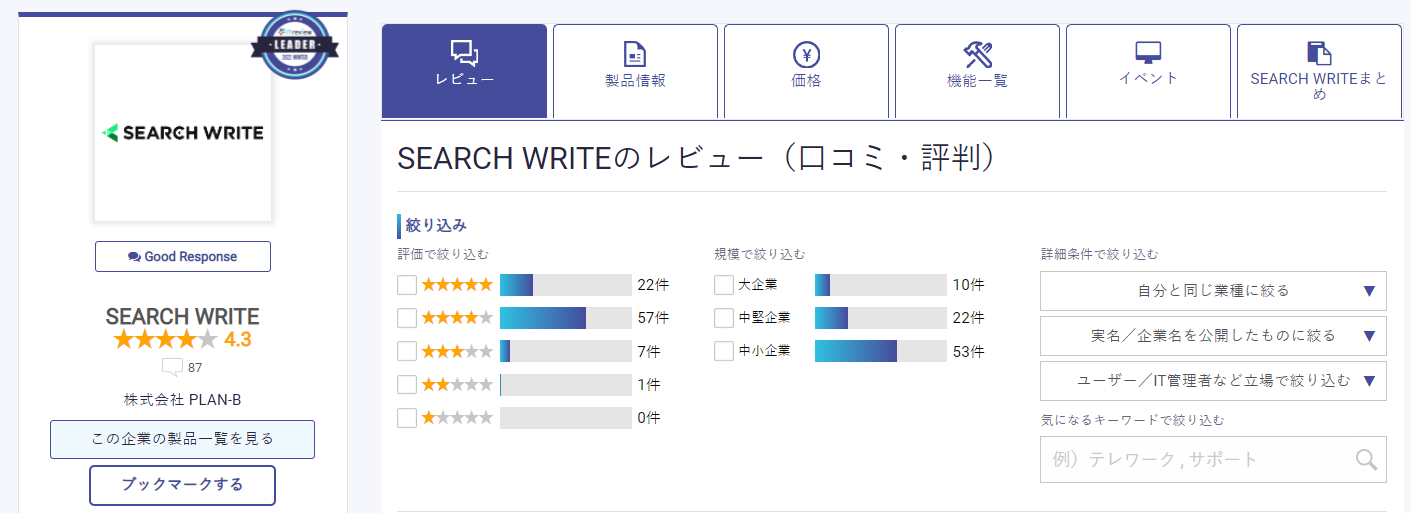Image resolution: width=1411 pixels, height=513 pixels.
Task: Click the product information document icon
Action: pos(635,53)
